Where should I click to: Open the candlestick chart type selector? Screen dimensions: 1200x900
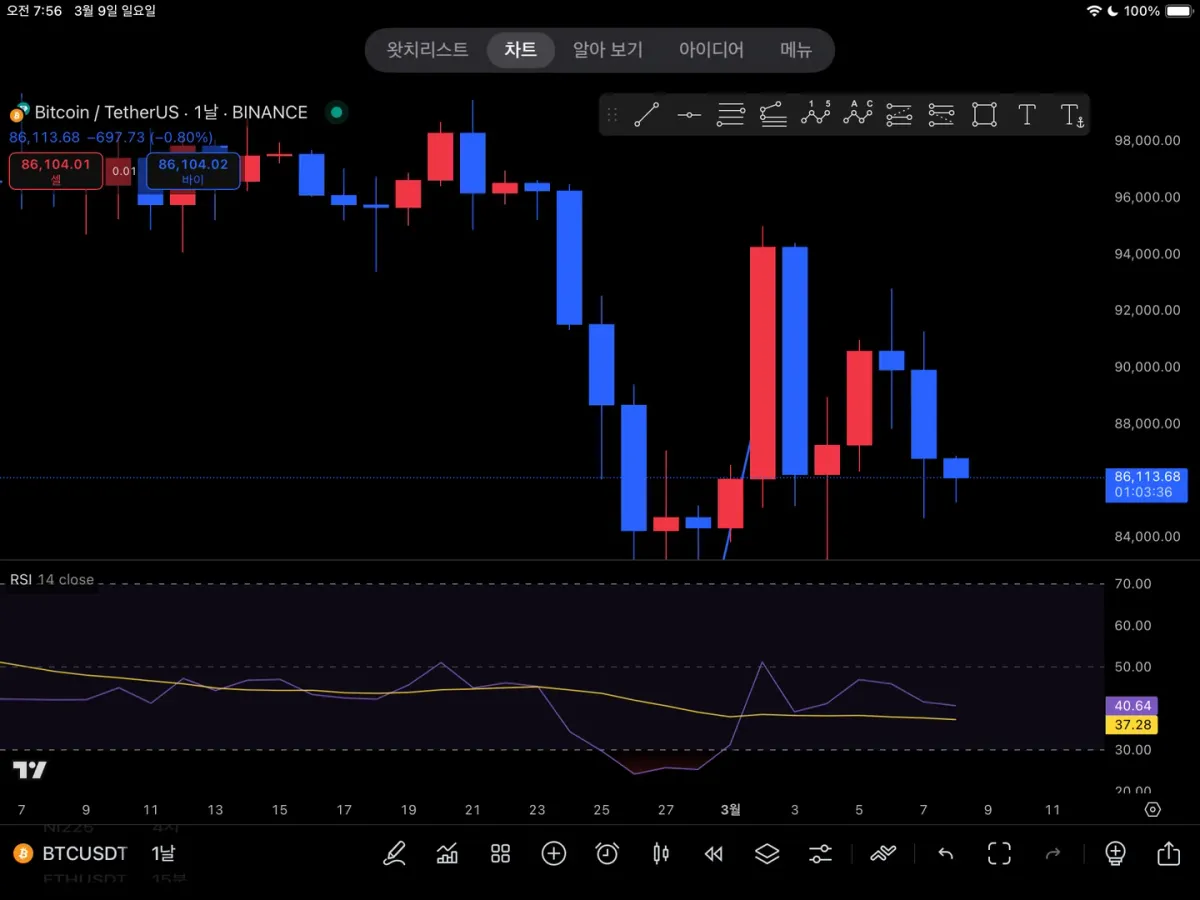tap(660, 853)
